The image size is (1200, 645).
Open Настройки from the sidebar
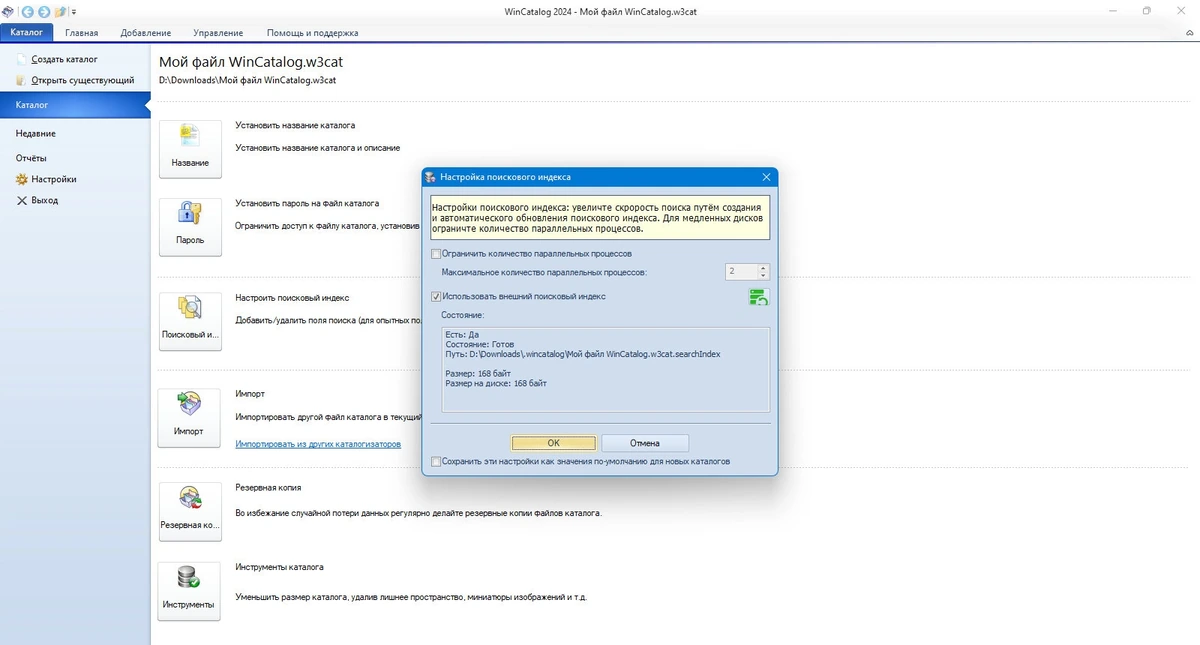54,179
